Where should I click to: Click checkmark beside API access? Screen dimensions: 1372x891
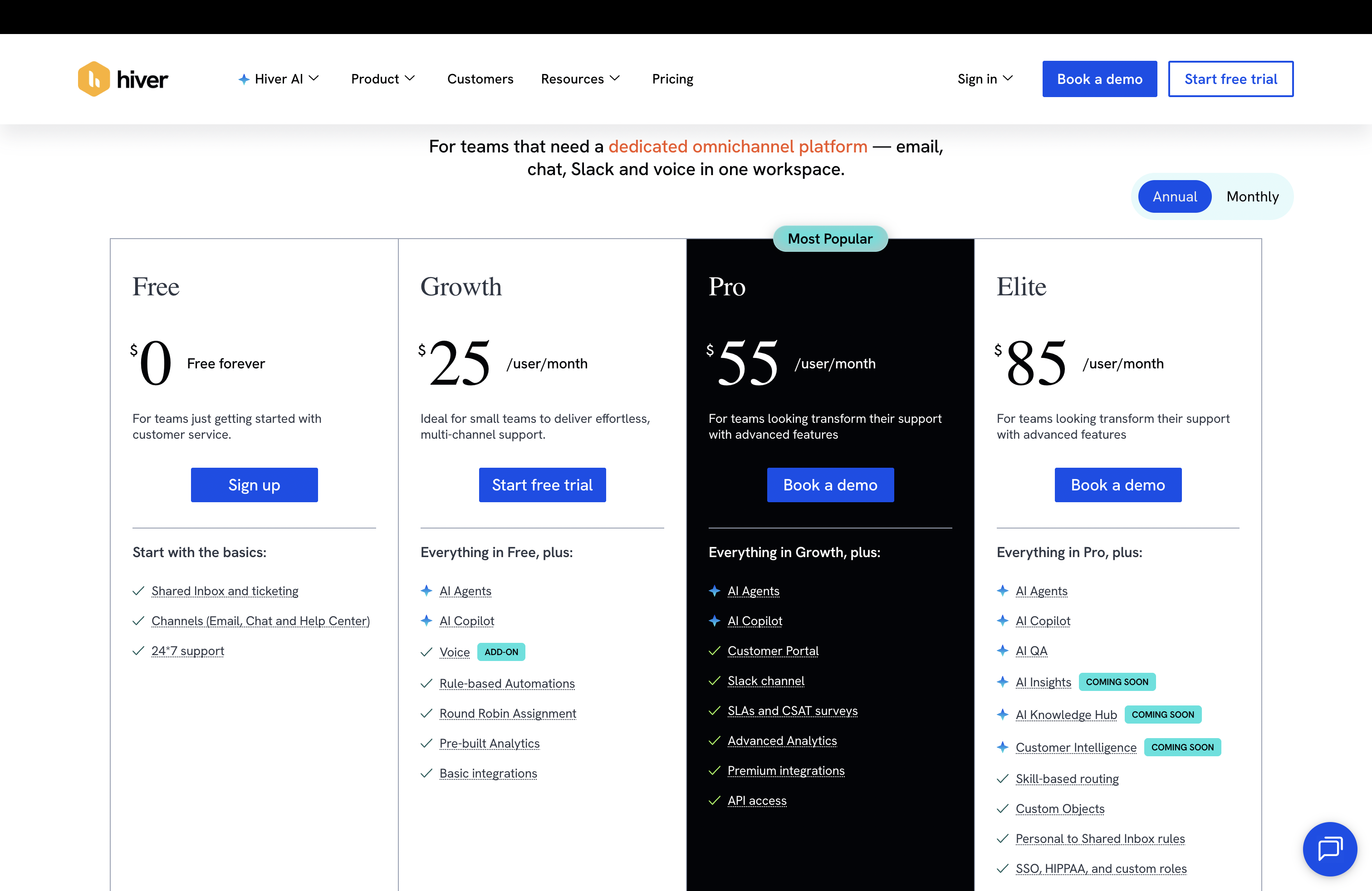coord(715,801)
